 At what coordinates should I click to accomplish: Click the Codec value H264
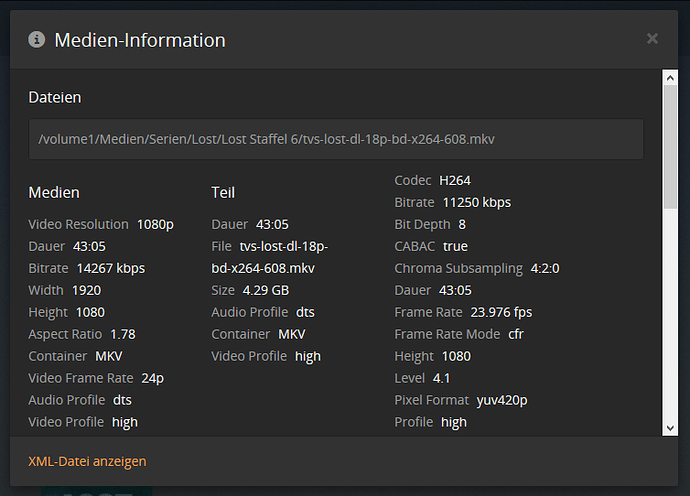click(454, 180)
